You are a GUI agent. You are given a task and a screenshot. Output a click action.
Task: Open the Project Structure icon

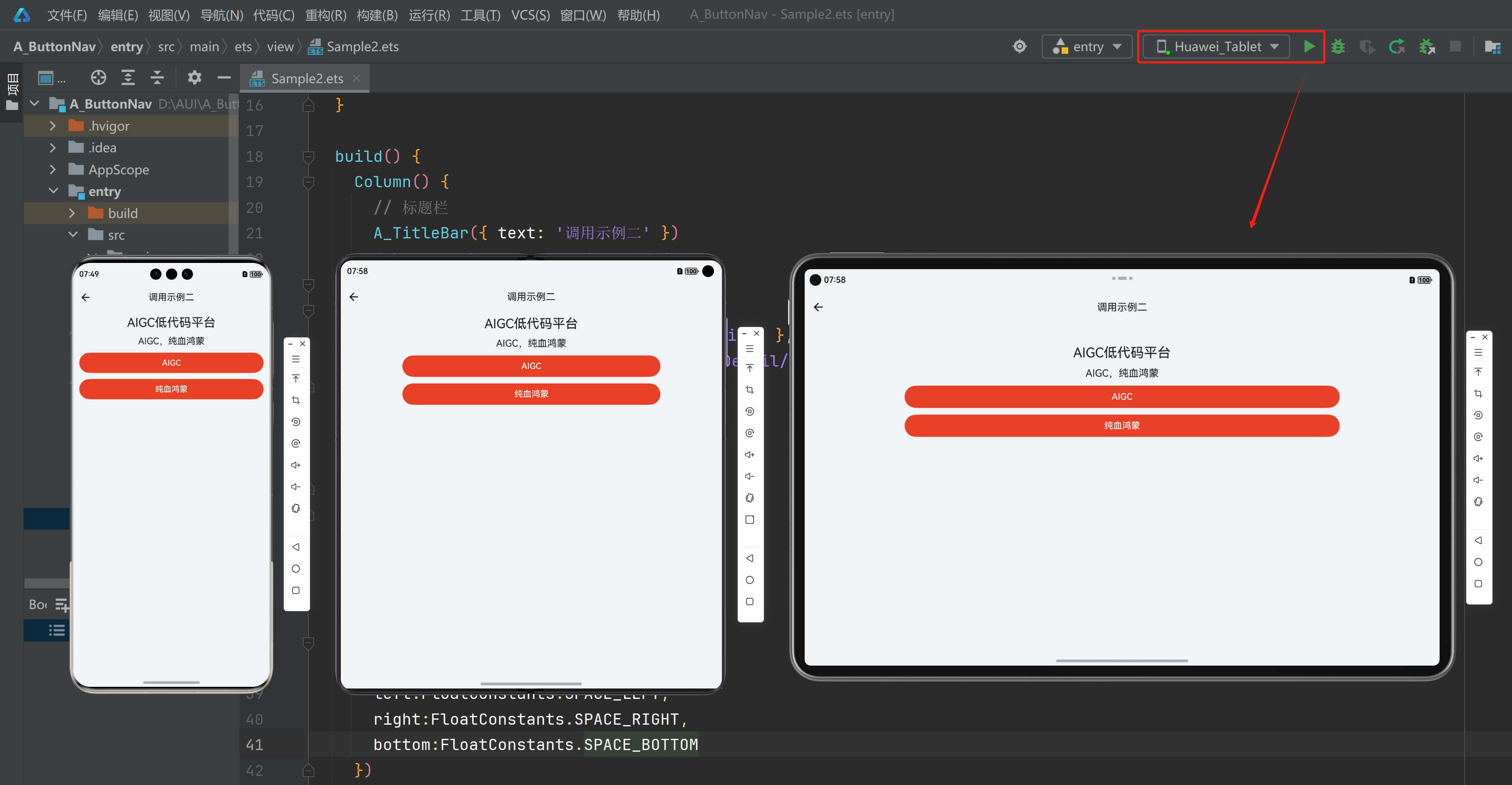1492,46
